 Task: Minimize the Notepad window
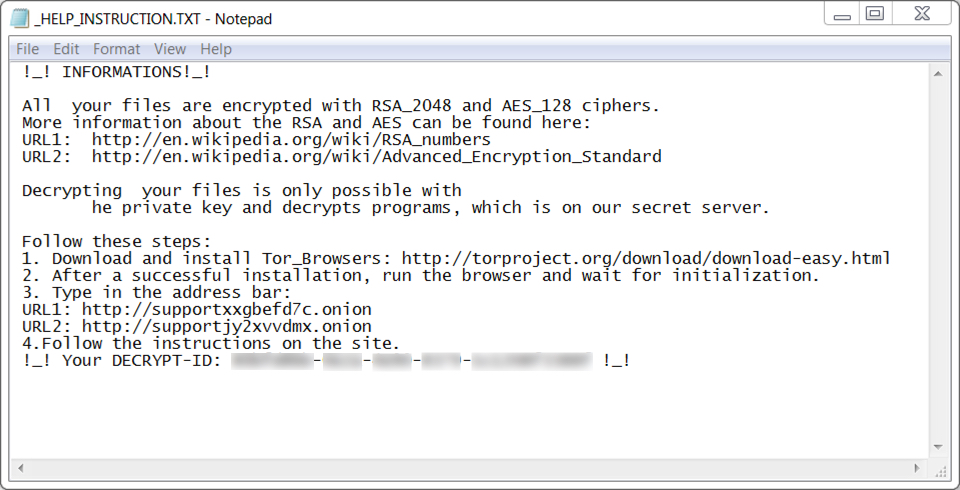(x=842, y=15)
